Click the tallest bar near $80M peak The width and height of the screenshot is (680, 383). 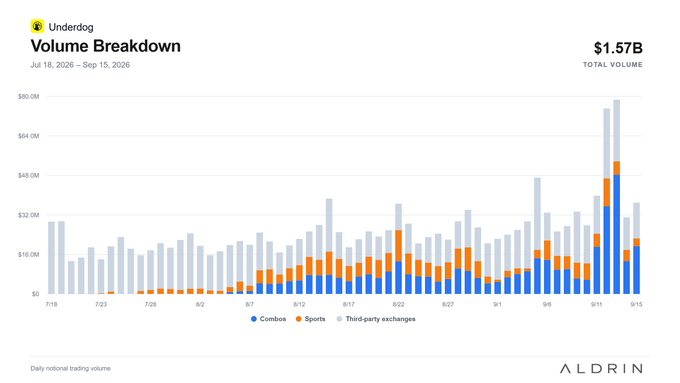pos(617,197)
